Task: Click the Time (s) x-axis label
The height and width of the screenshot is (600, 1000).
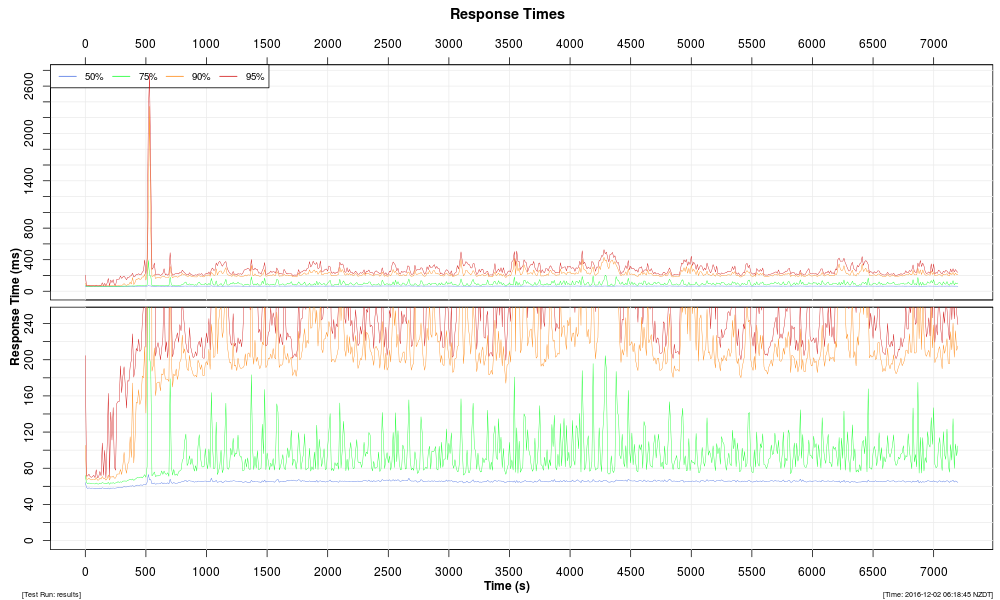Action: 507,586
